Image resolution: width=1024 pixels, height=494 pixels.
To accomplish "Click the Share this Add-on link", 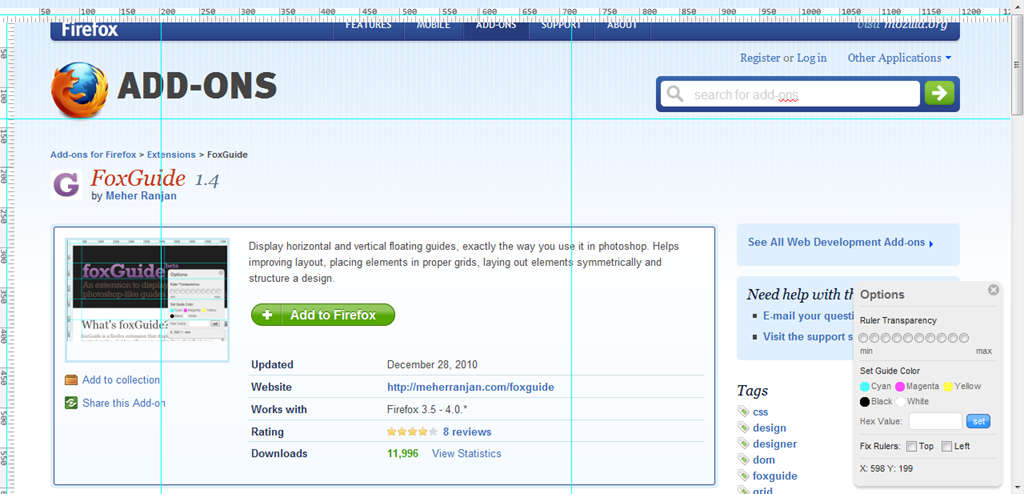I will [124, 403].
